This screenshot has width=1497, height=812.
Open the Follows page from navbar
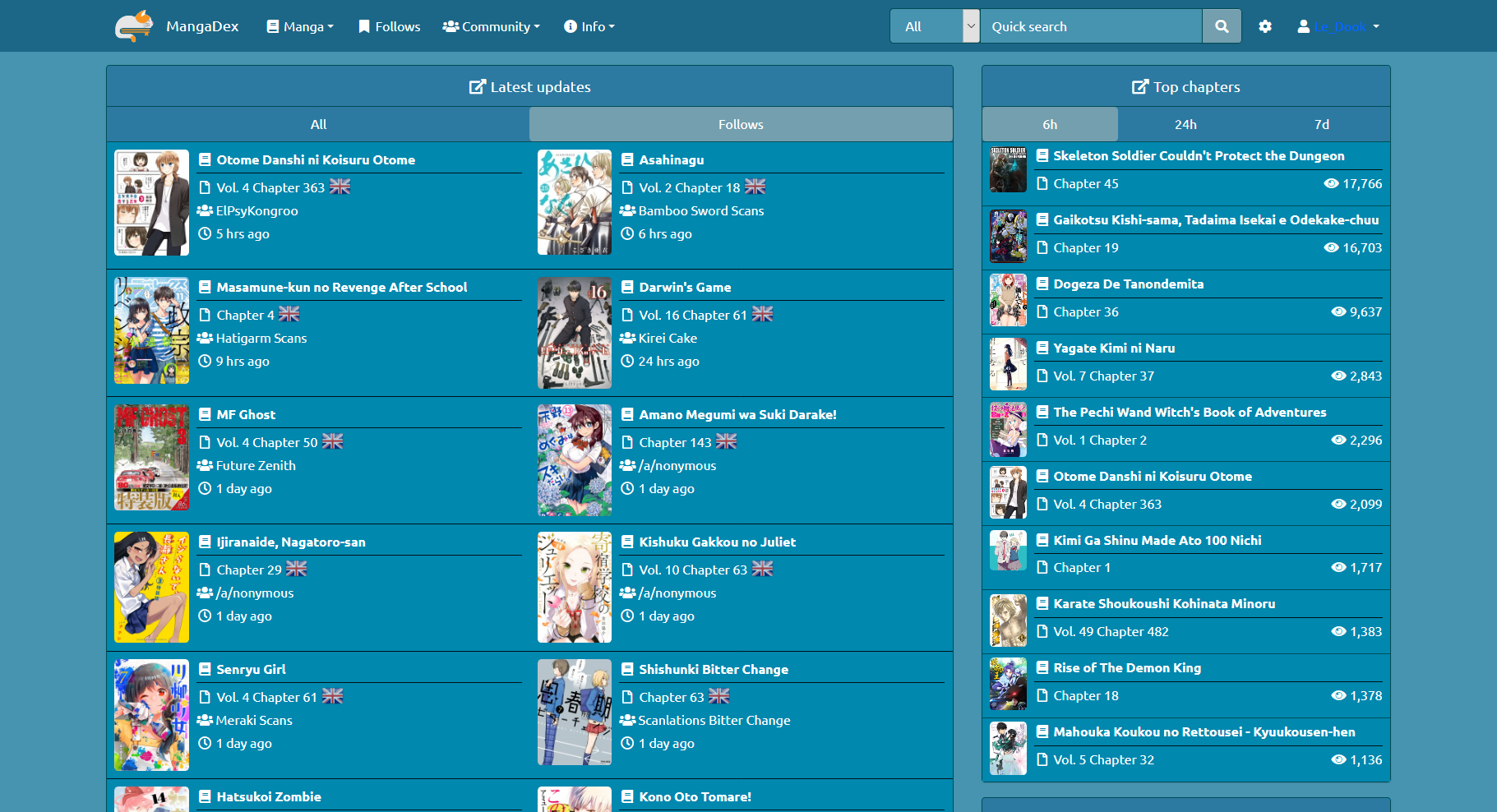[390, 26]
